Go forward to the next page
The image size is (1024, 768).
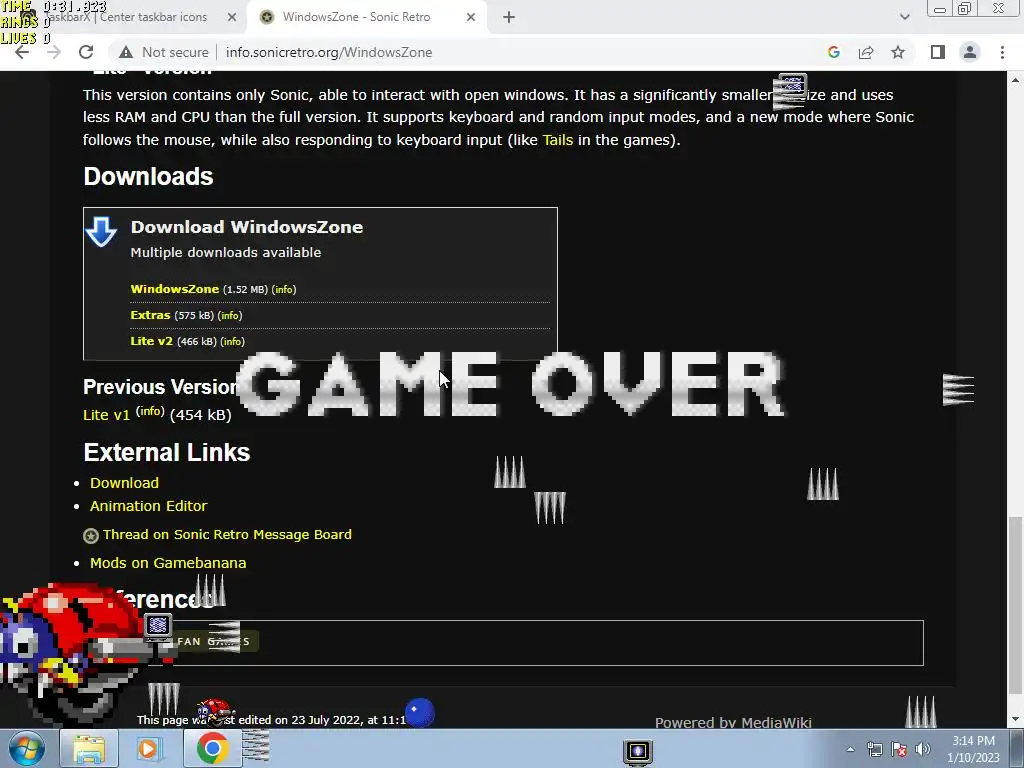54,52
